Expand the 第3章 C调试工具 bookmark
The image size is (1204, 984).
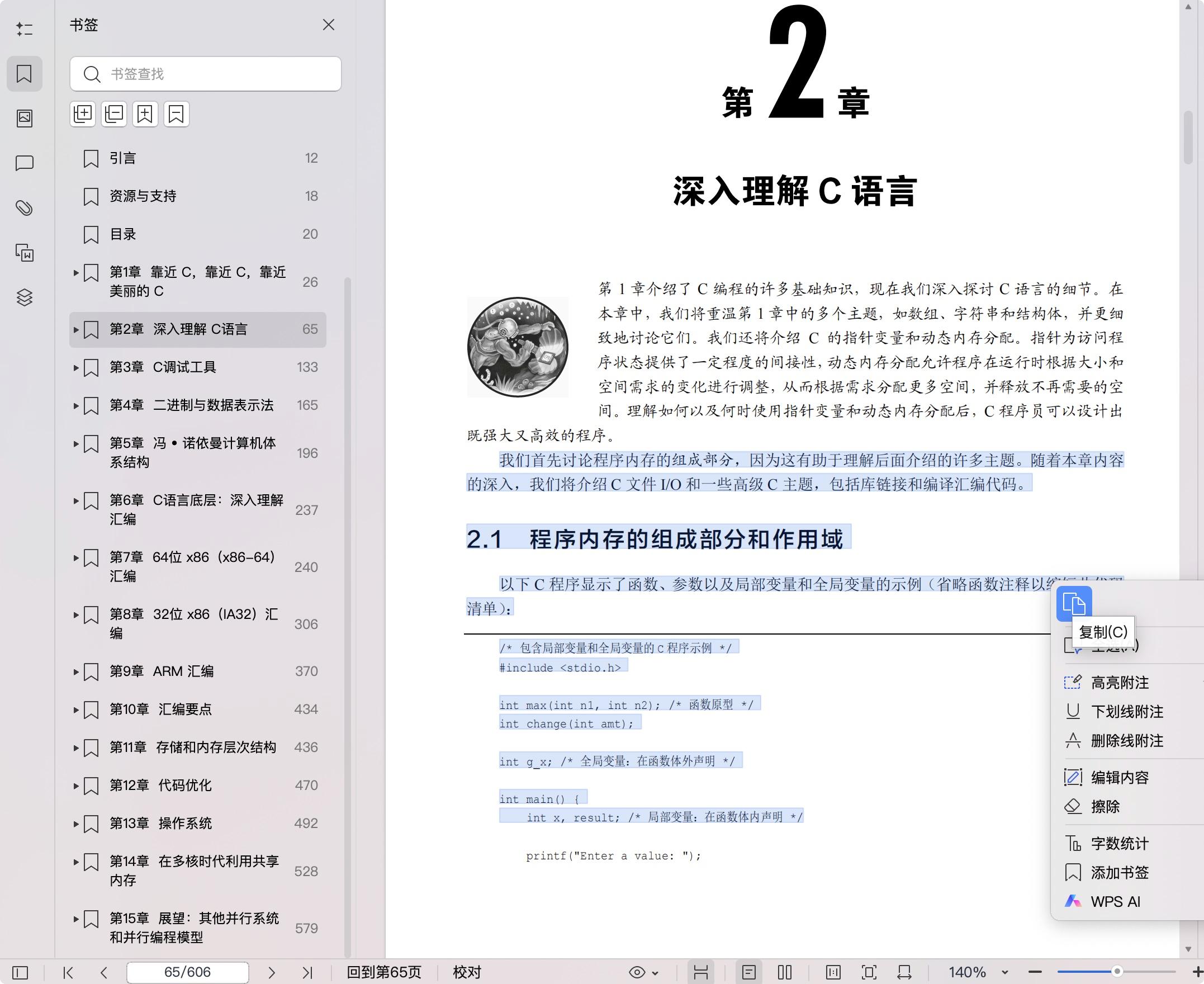[x=76, y=367]
